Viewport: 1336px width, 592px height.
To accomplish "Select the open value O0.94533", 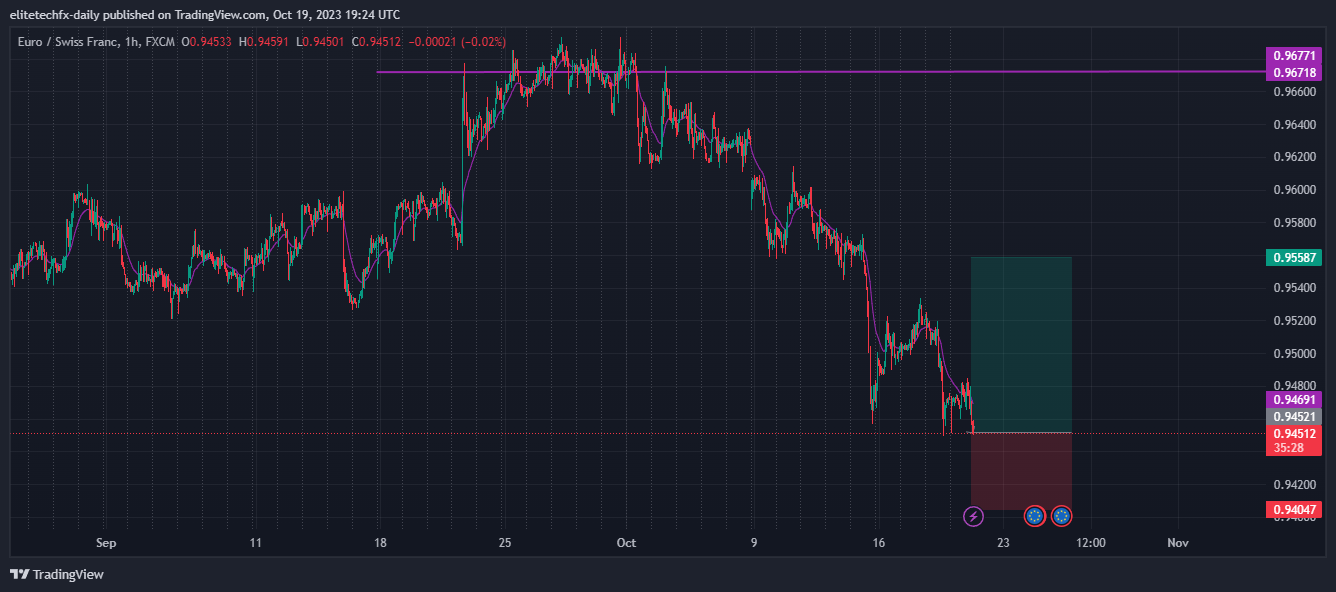I will pos(206,41).
